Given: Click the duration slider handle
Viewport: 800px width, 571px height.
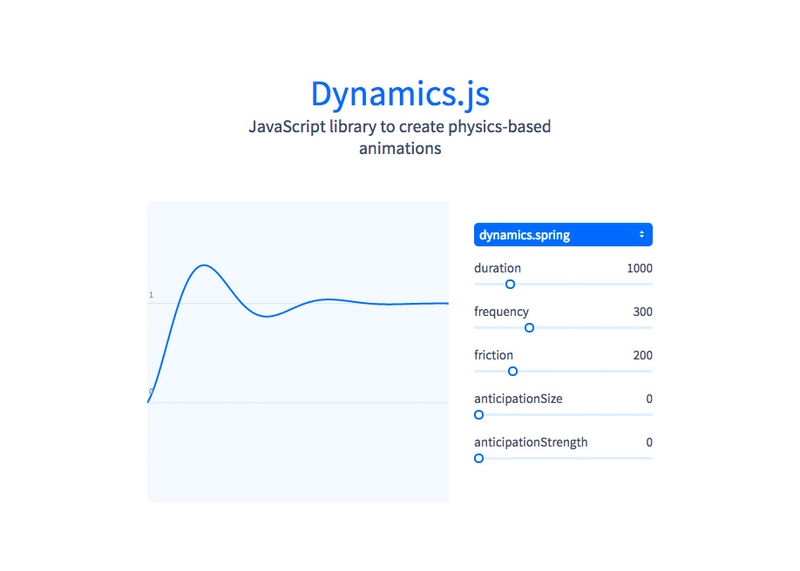Looking at the screenshot, I should [509, 284].
